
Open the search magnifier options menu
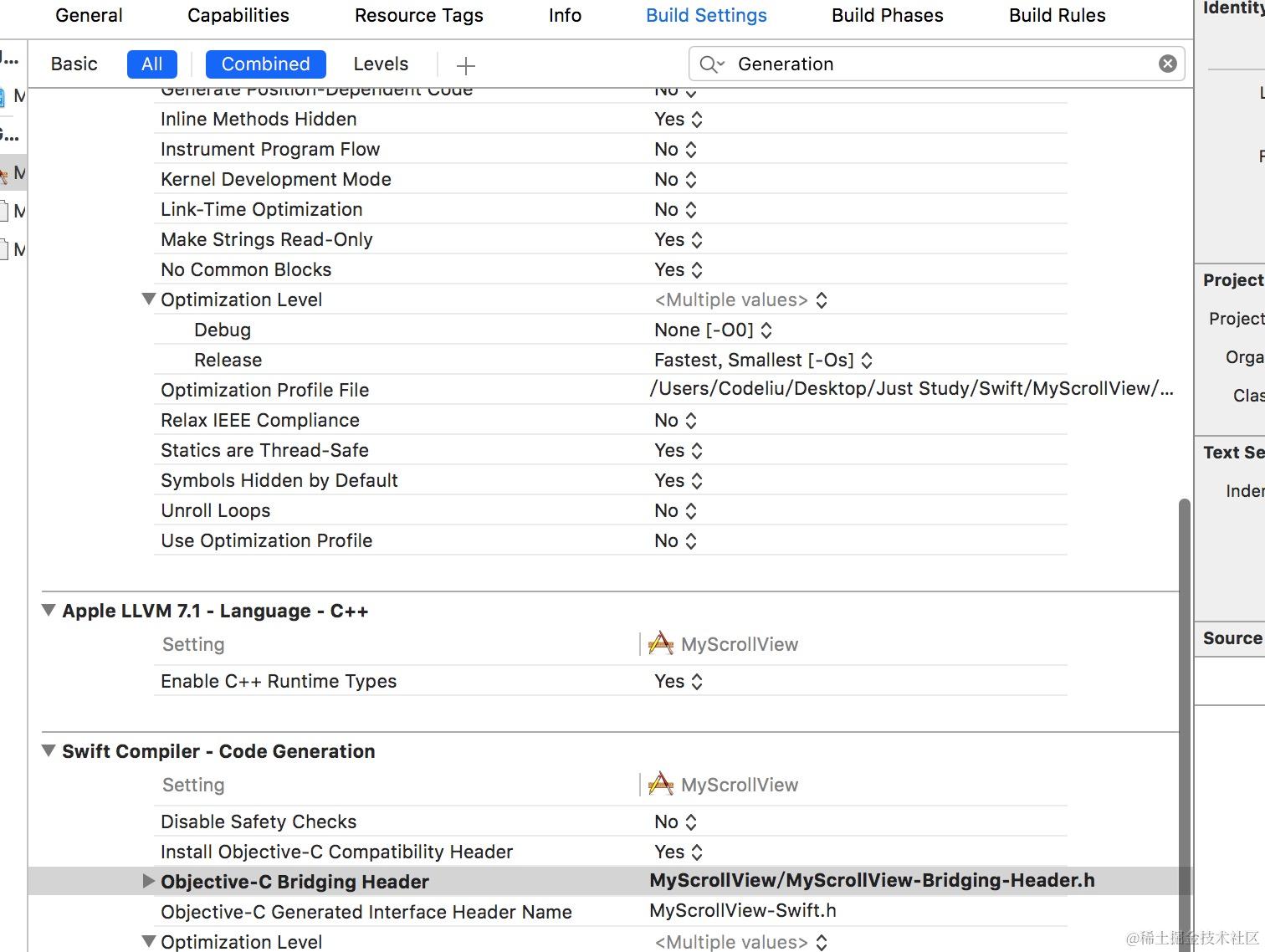point(712,64)
